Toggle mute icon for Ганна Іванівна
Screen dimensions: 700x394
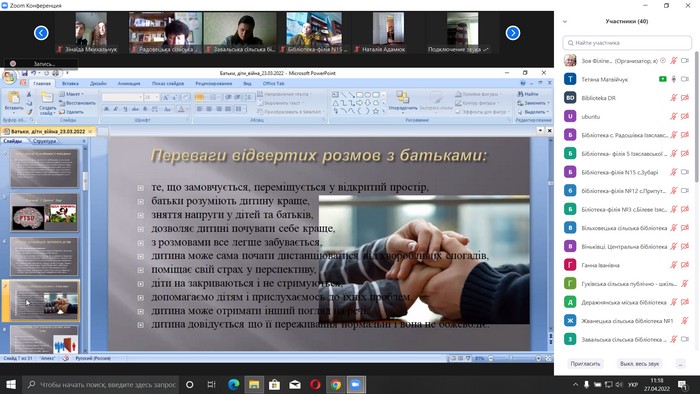pyautogui.click(x=674, y=265)
